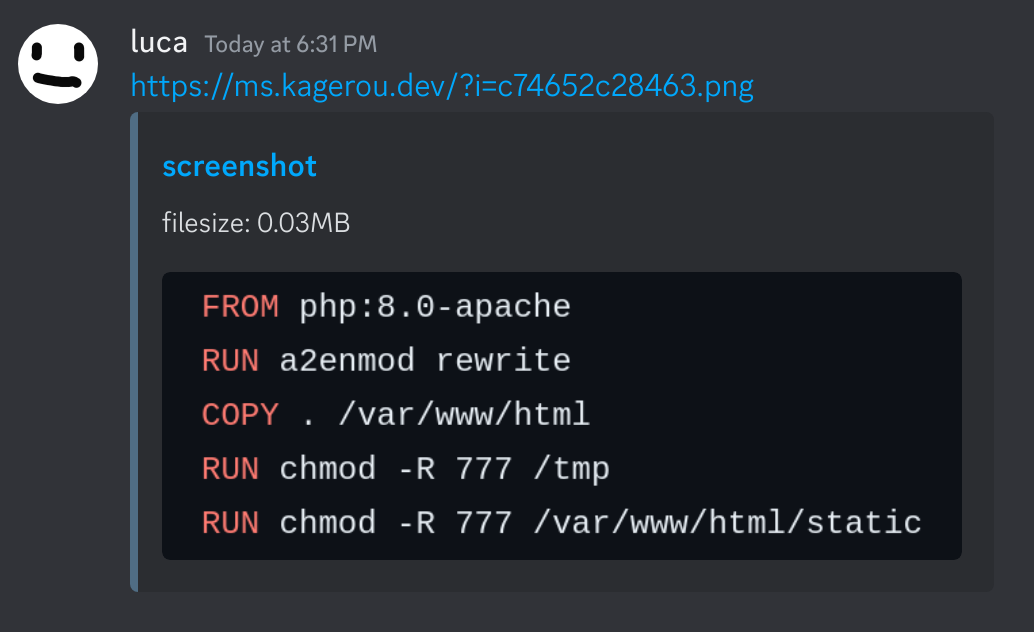Click the FROM php:8.0-apache code line
Screen dimensions: 1034x632
pos(386,307)
